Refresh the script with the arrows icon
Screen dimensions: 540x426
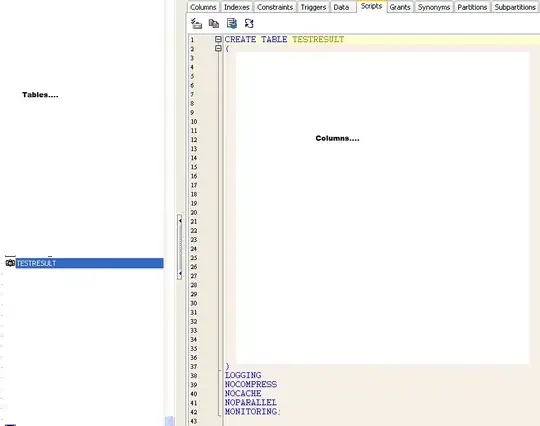(249, 23)
